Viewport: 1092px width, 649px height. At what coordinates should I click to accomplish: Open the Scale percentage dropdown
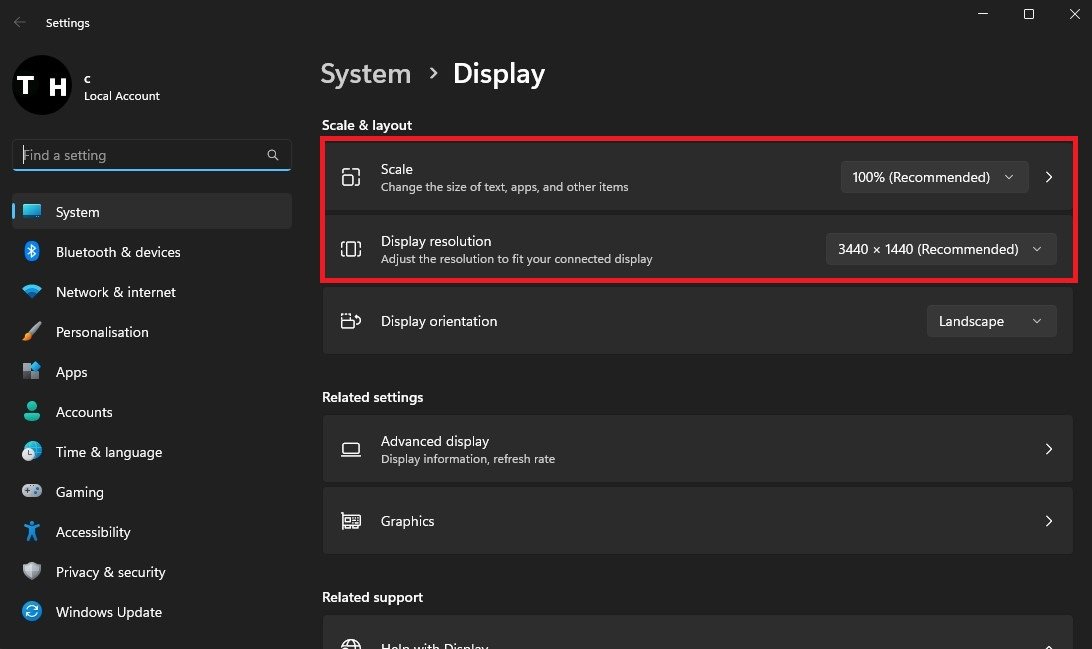point(933,177)
